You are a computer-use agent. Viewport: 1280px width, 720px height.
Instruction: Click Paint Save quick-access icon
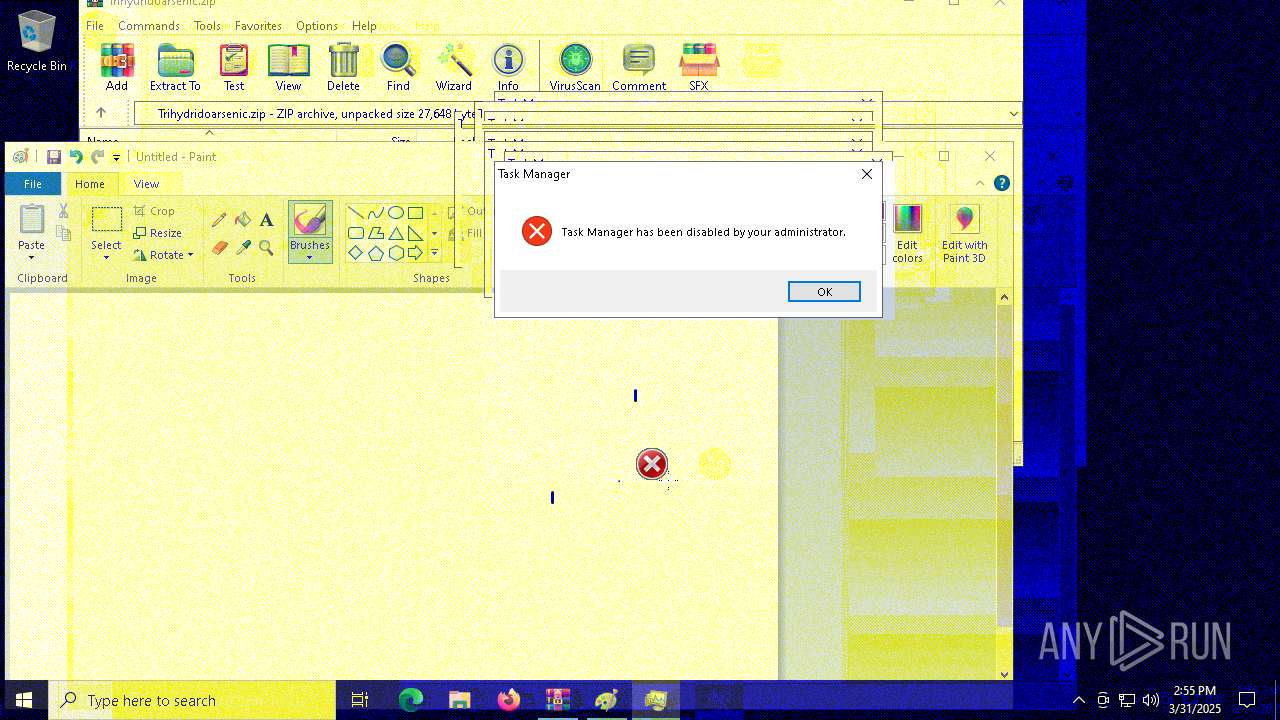pos(54,157)
